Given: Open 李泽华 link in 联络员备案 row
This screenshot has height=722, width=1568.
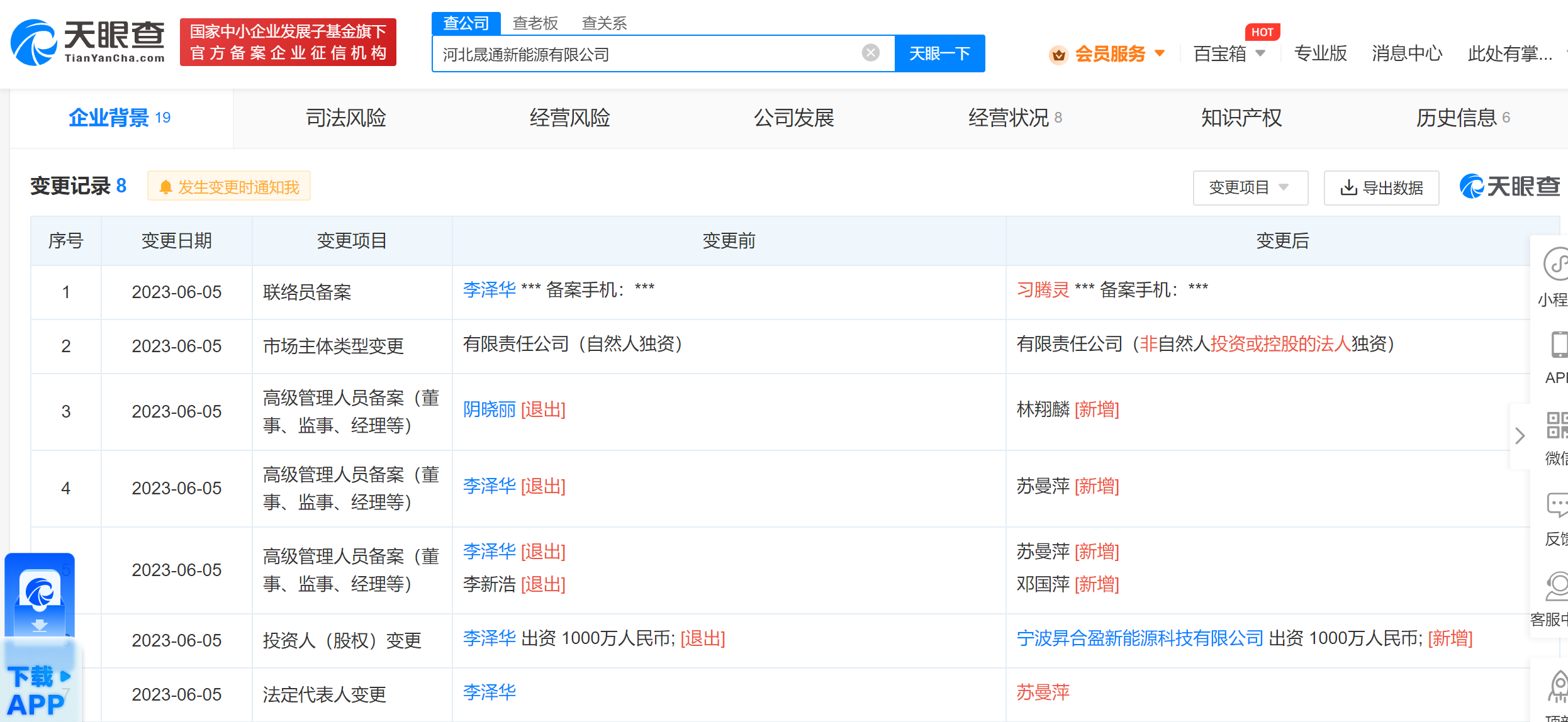Looking at the screenshot, I should point(490,289).
